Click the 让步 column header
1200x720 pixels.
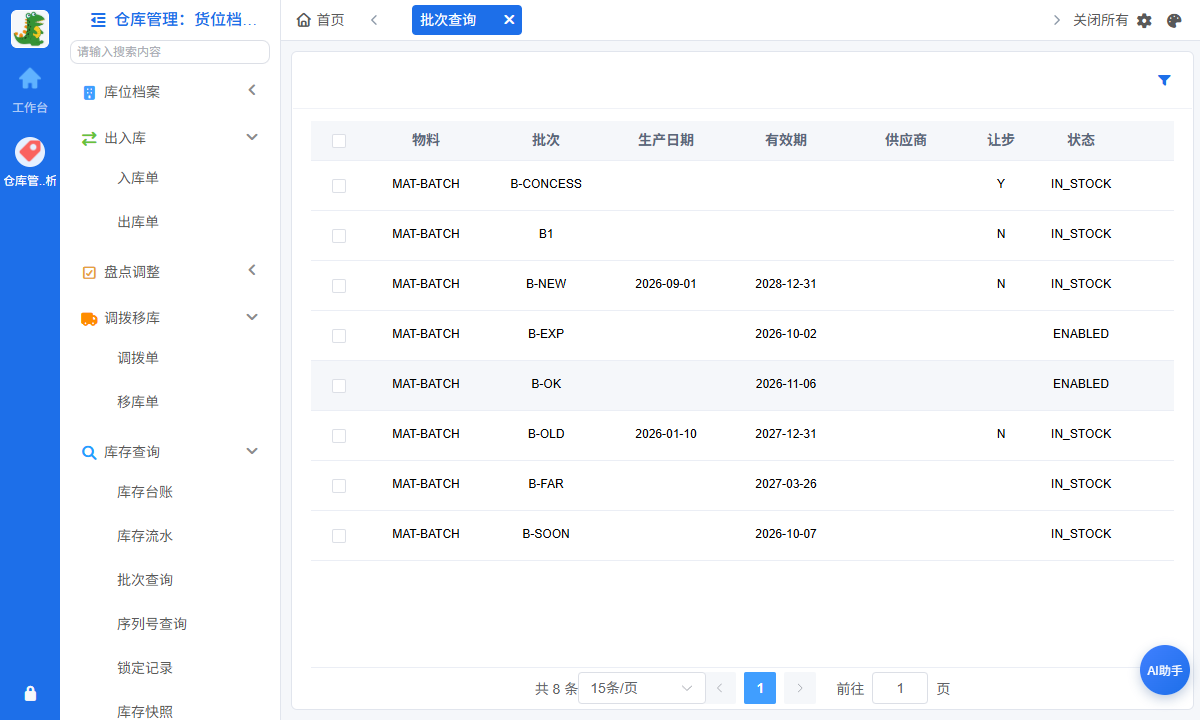click(1001, 140)
